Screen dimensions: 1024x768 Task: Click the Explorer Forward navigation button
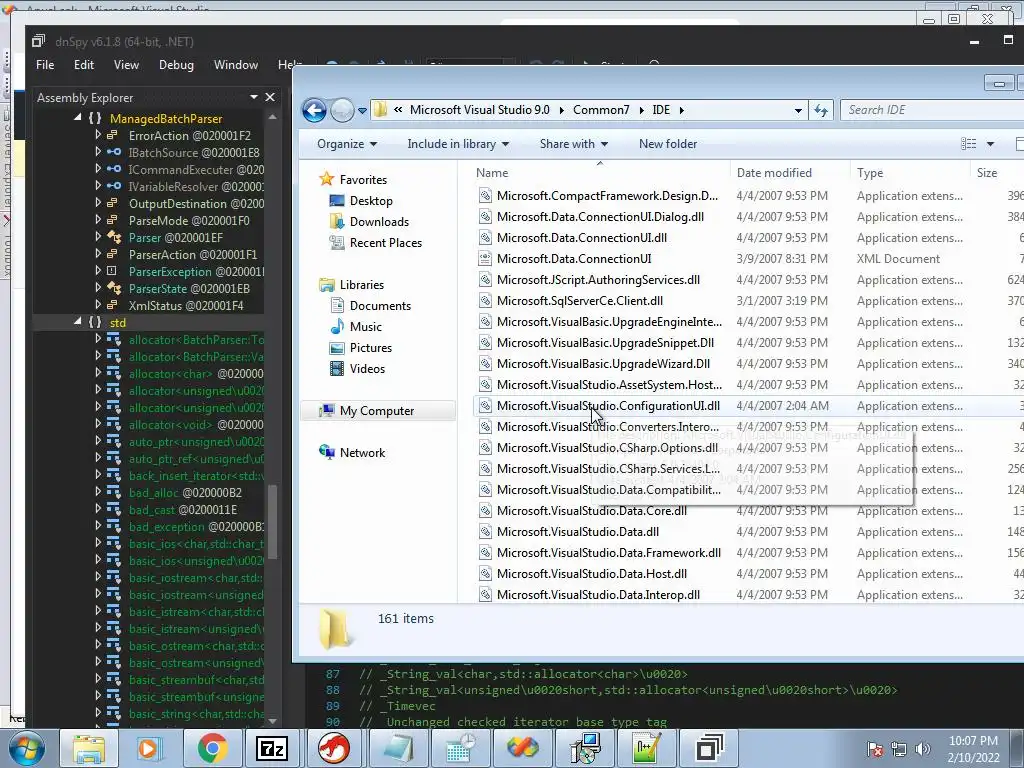coord(342,110)
